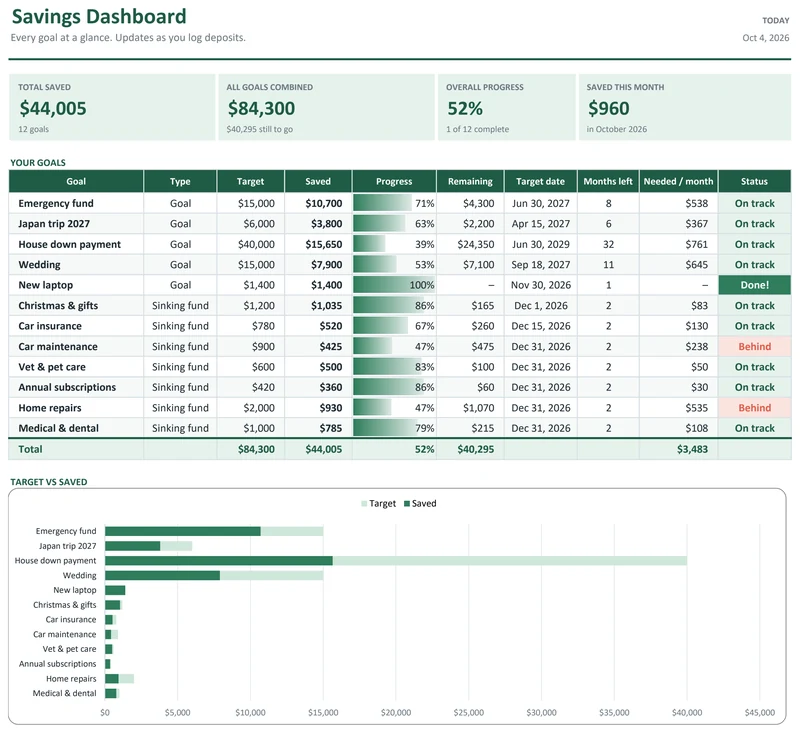800x733 pixels.
Task: Click the Done! status for New laptop
Action: pyautogui.click(x=755, y=285)
